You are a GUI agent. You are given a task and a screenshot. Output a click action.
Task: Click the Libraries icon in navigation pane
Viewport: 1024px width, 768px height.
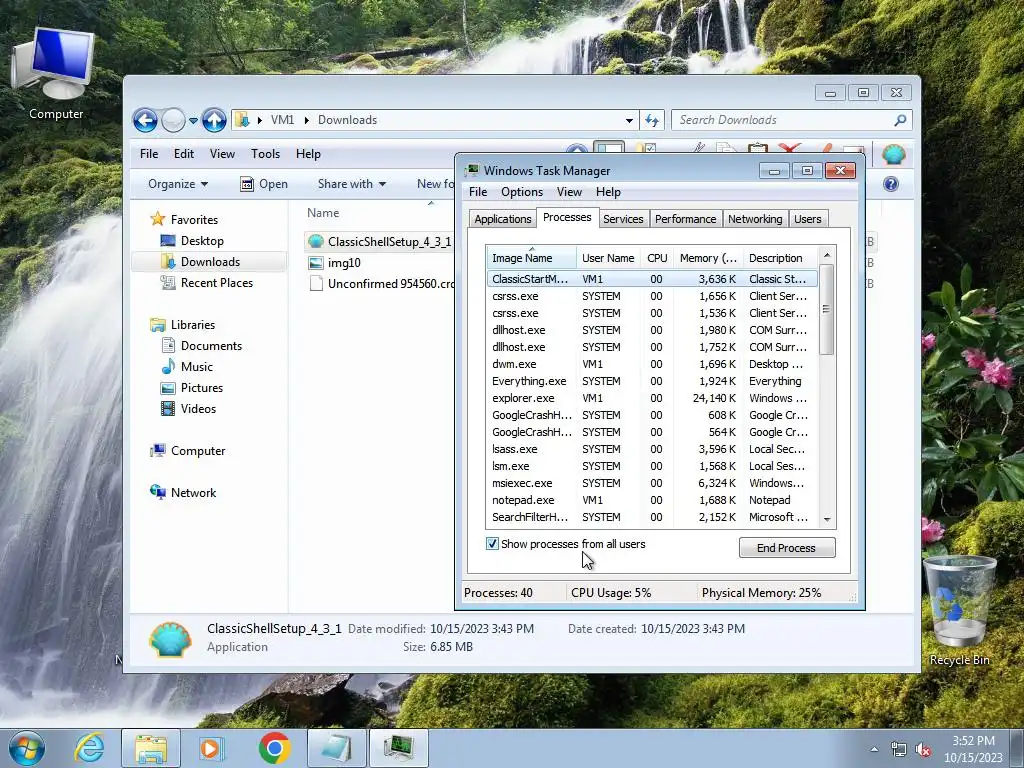(x=157, y=325)
